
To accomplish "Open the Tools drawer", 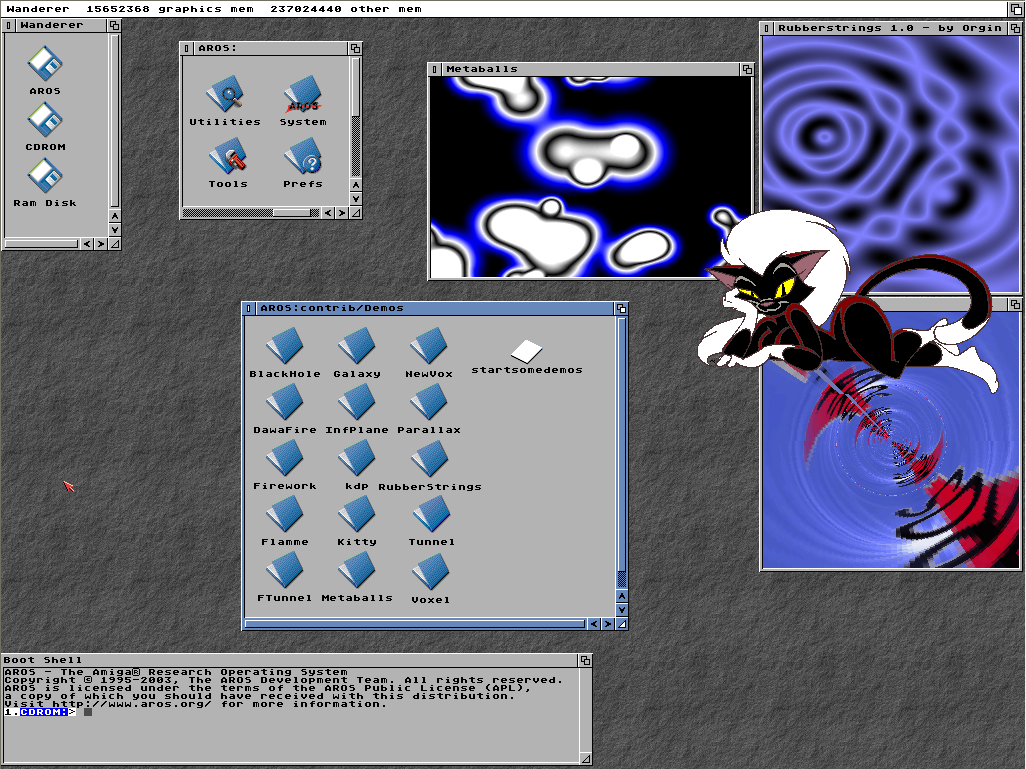I will [228, 163].
